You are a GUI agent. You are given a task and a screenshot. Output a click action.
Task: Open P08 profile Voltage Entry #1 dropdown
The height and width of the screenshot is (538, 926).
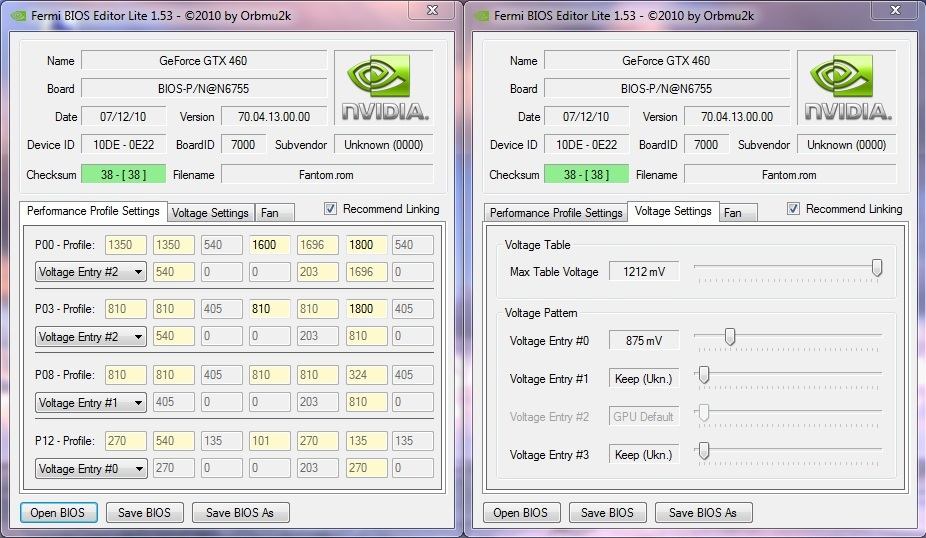[91, 403]
